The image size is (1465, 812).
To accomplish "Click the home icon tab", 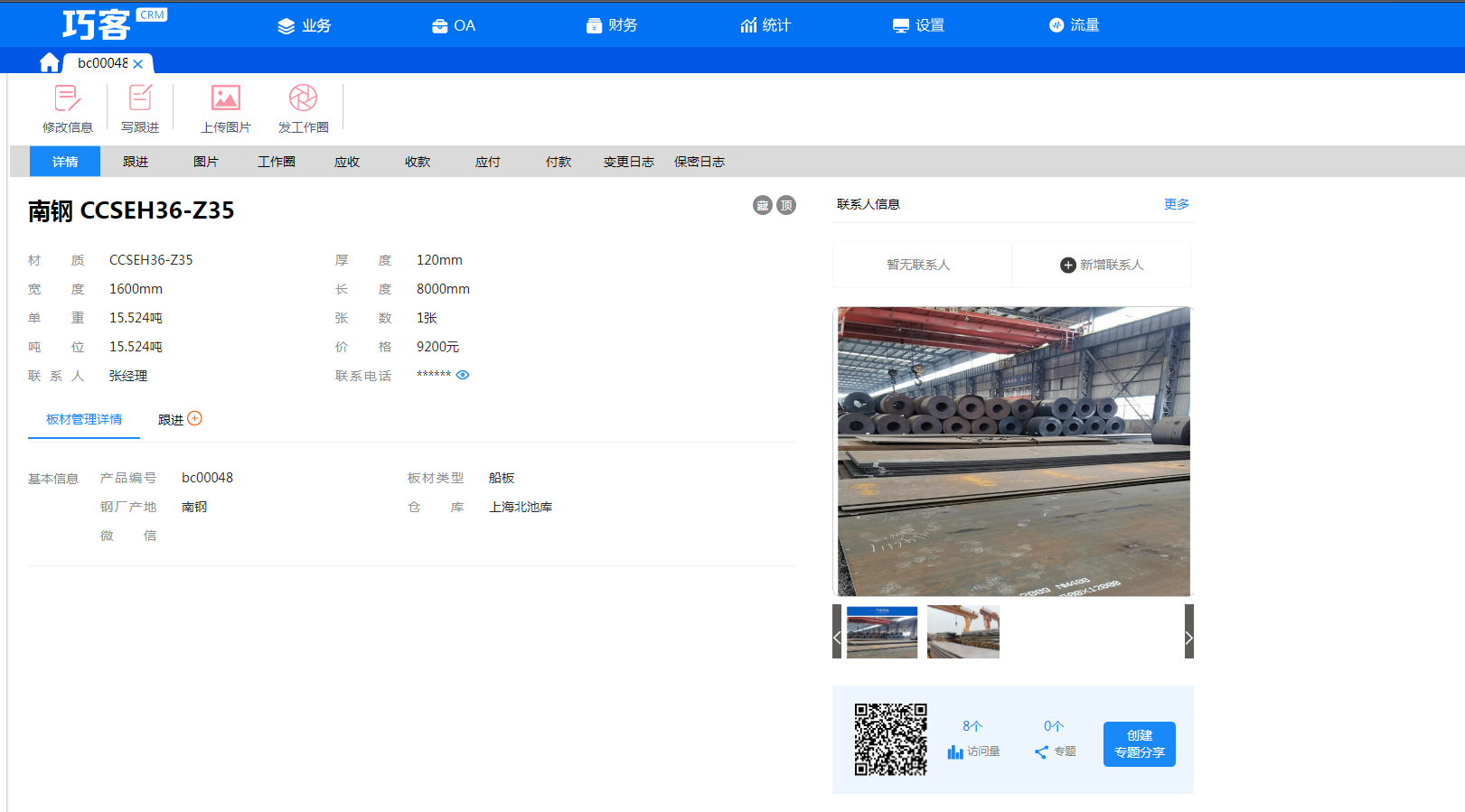I will tap(49, 62).
